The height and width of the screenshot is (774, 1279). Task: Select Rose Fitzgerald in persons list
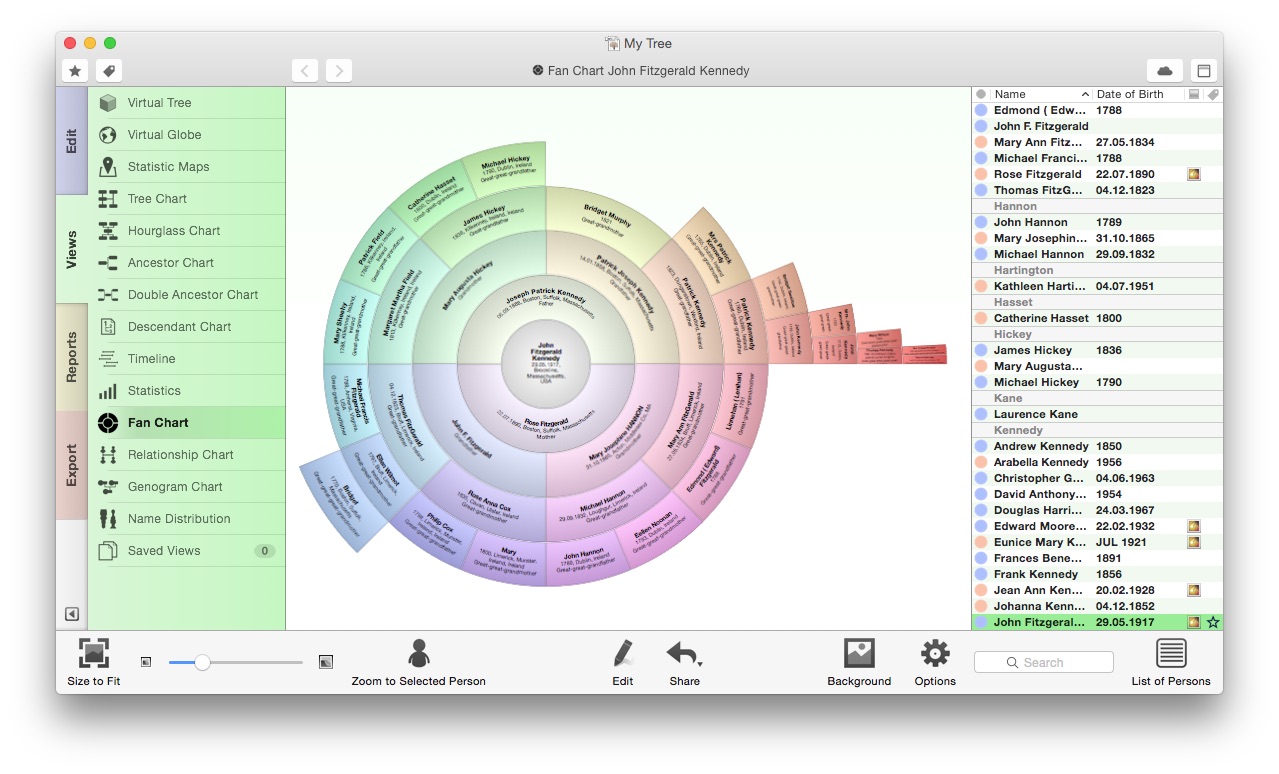click(x=1097, y=174)
